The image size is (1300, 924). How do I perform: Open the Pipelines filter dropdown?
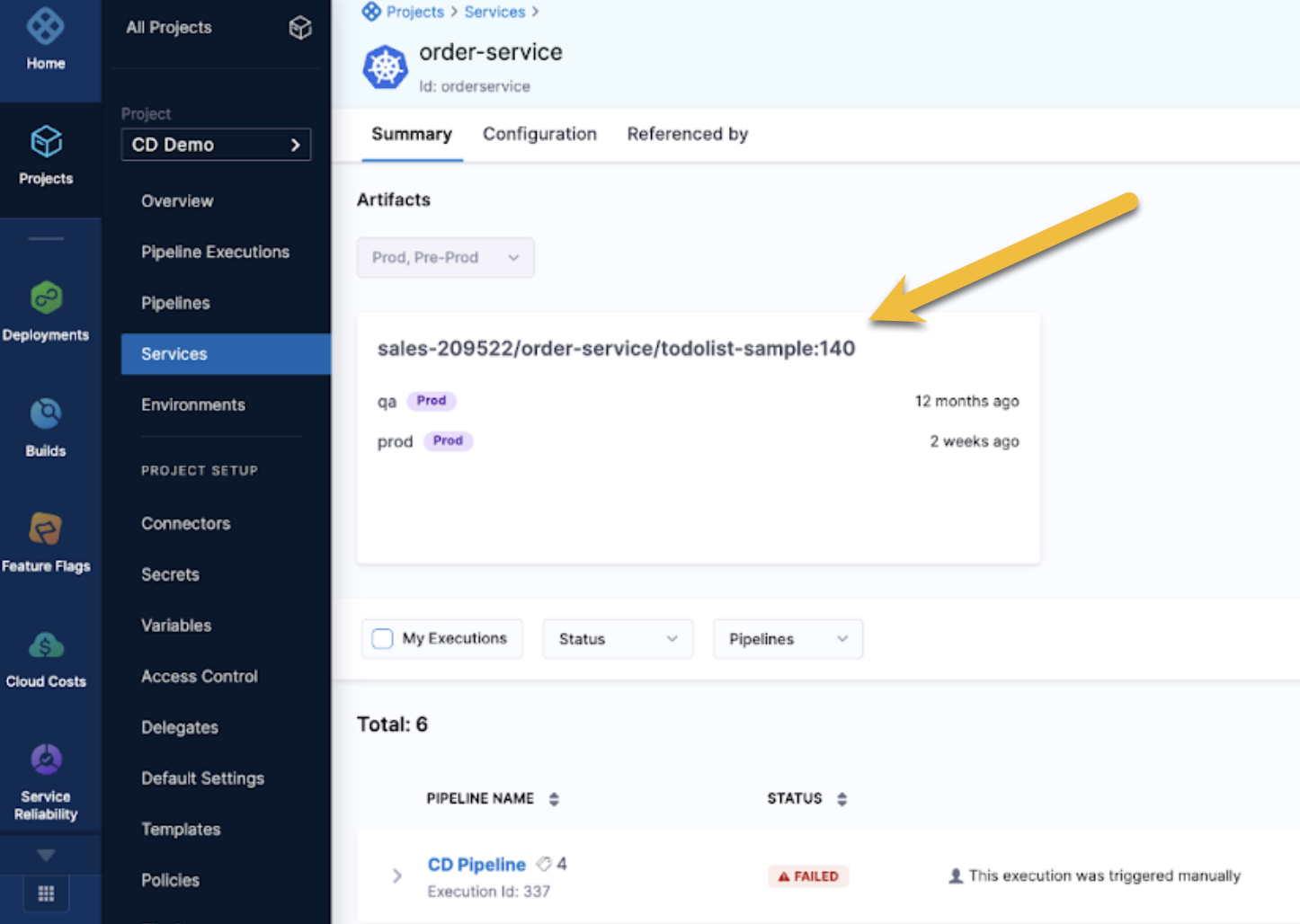pyautogui.click(x=788, y=639)
